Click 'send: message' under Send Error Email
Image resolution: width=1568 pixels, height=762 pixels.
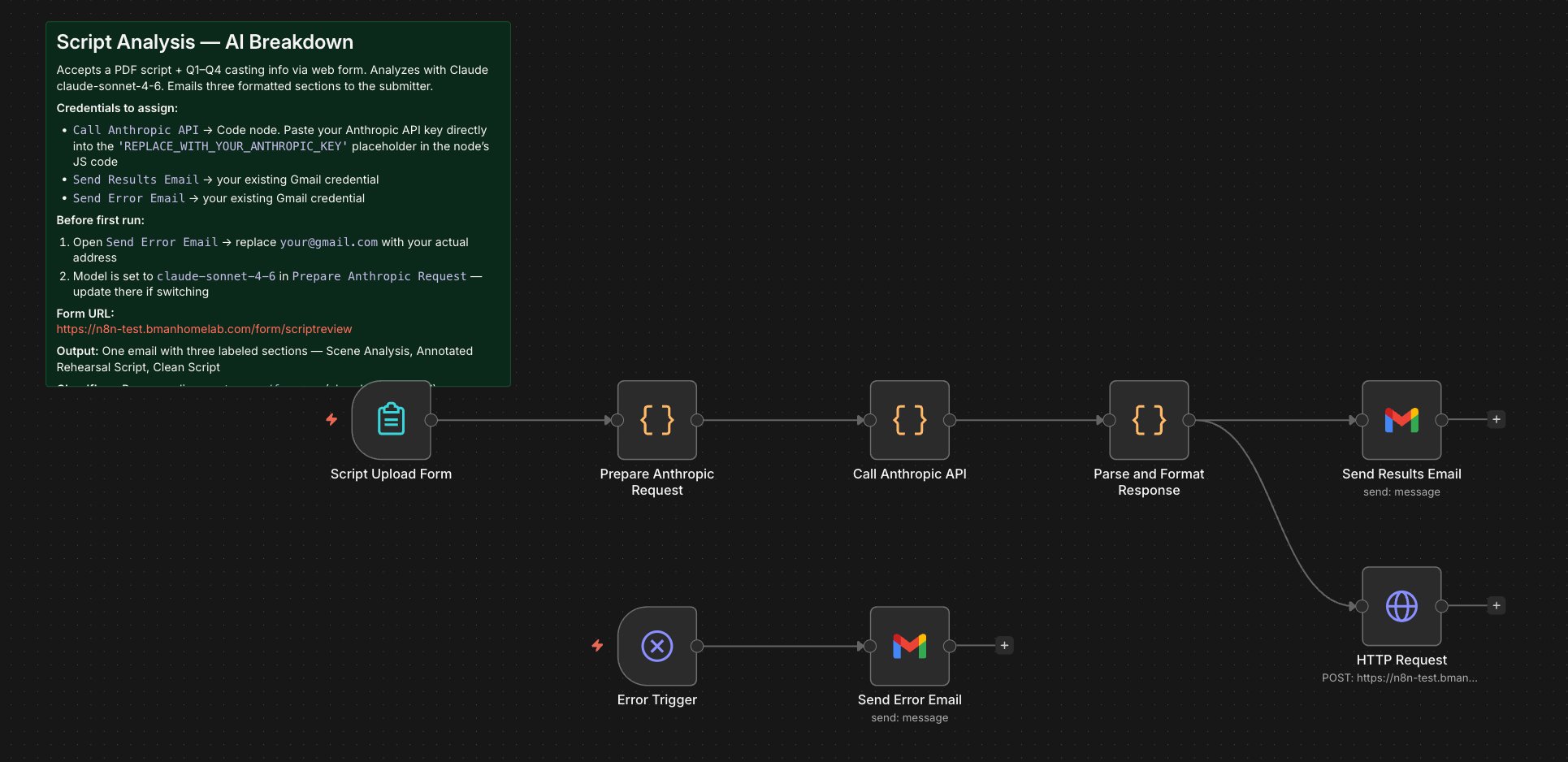(910, 717)
